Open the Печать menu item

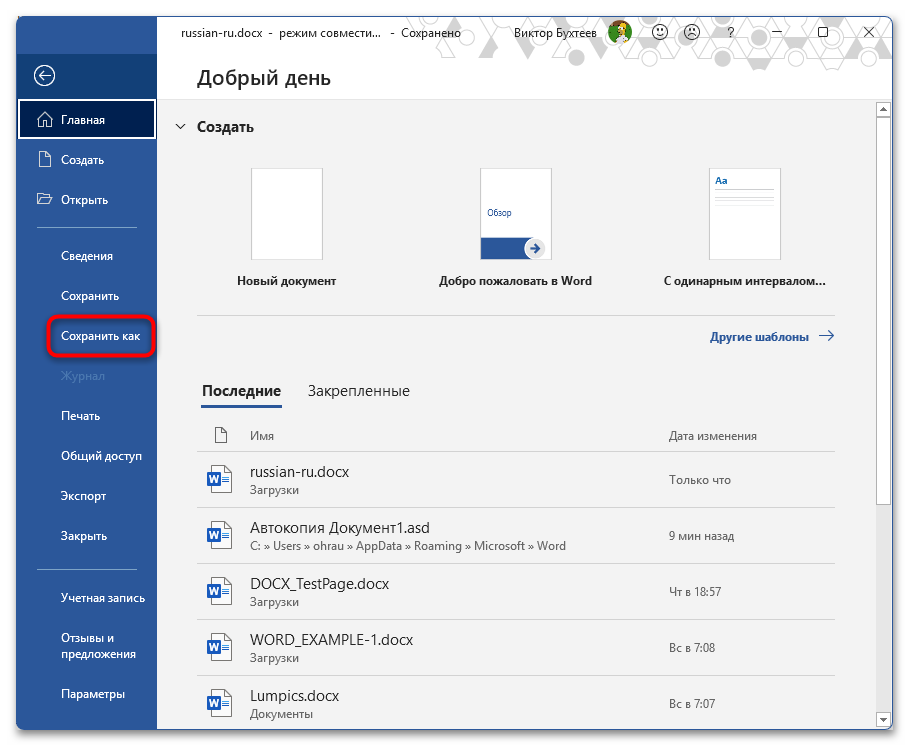80,416
